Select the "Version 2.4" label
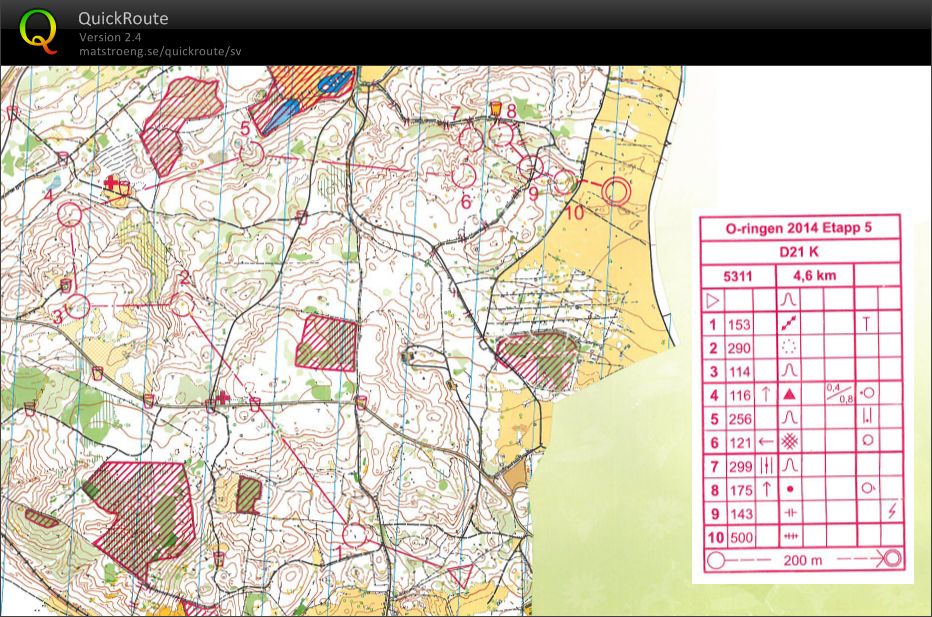The height and width of the screenshot is (617, 932). (x=110, y=37)
